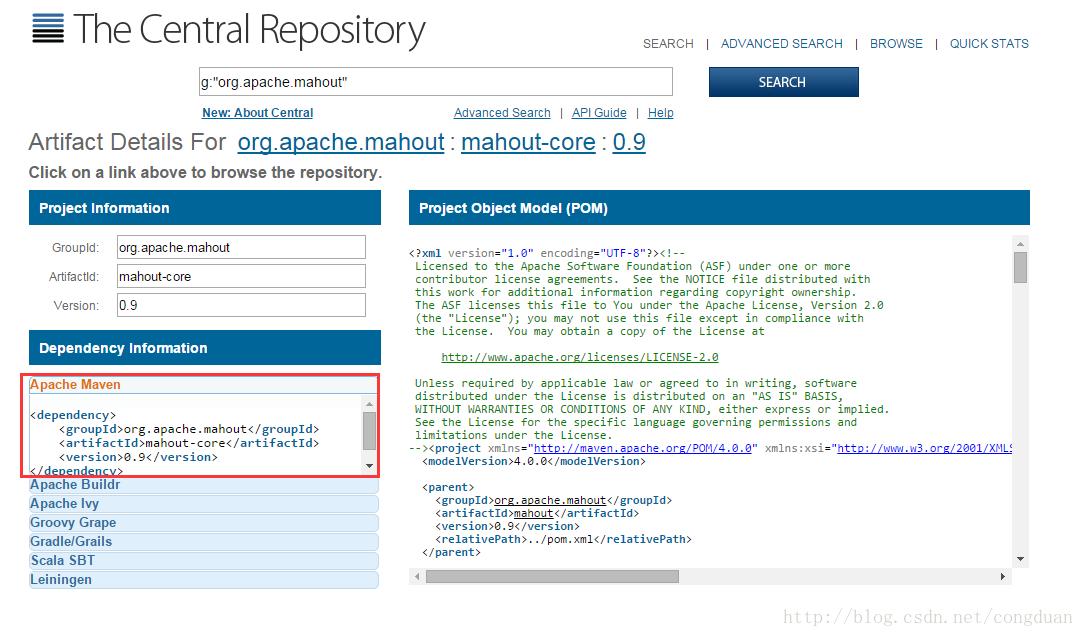Image resolution: width=1084 pixels, height=637 pixels.
Task: Click the POM vertical scrollbar thumb
Action: (1020, 268)
